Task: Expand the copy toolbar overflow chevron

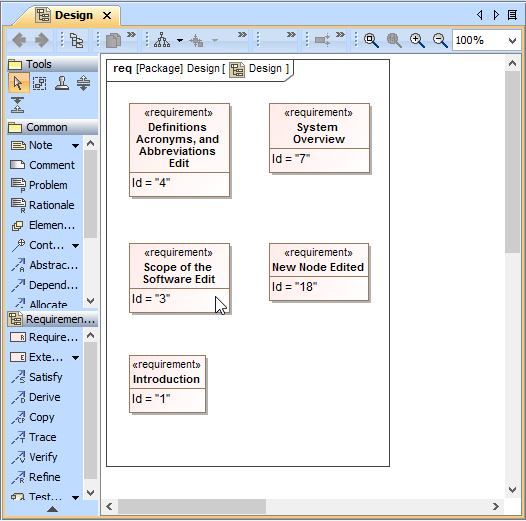Action: [131, 35]
